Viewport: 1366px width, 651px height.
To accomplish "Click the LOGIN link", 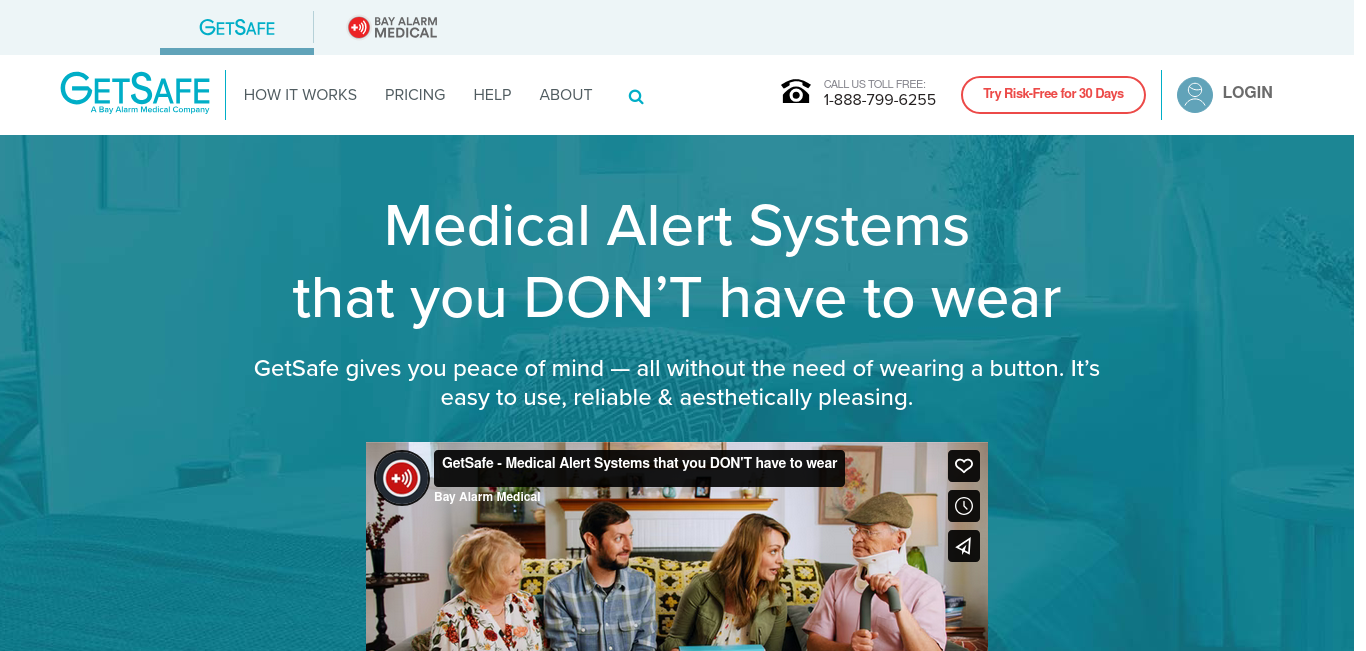I will 1247,93.
